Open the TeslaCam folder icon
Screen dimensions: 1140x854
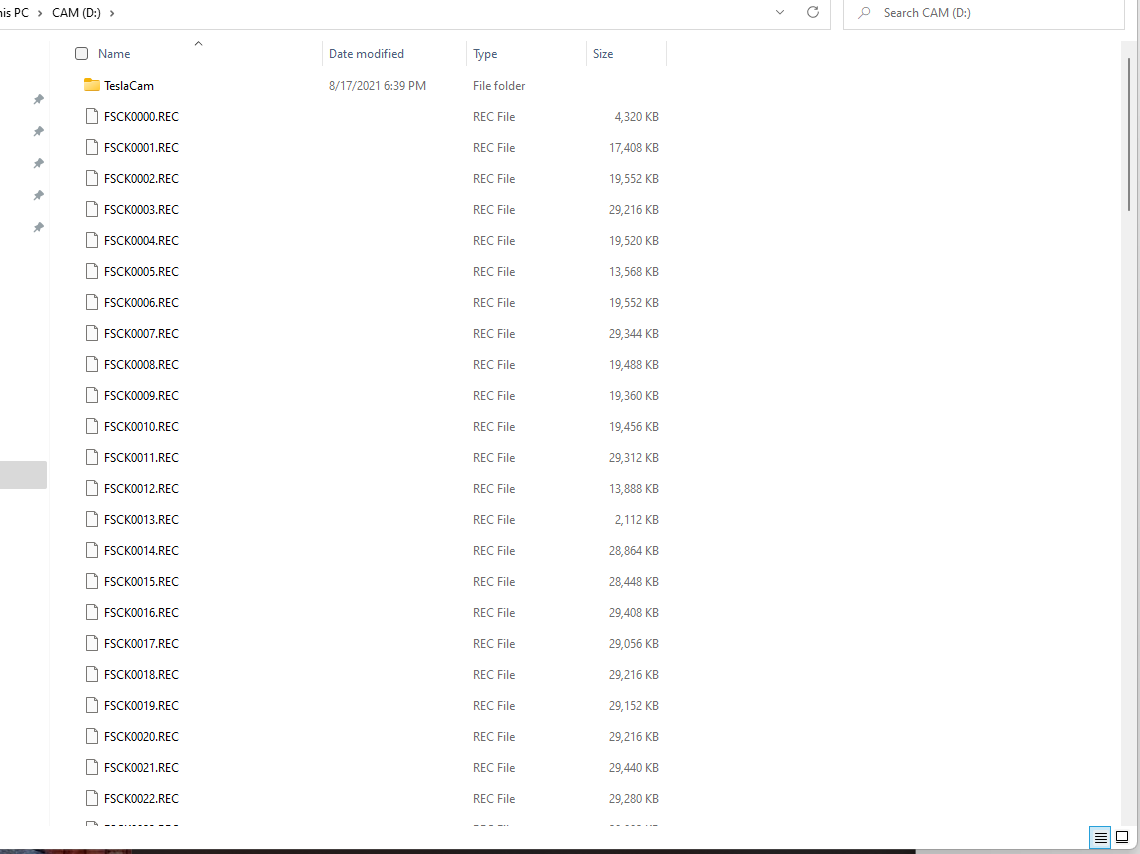(92, 85)
